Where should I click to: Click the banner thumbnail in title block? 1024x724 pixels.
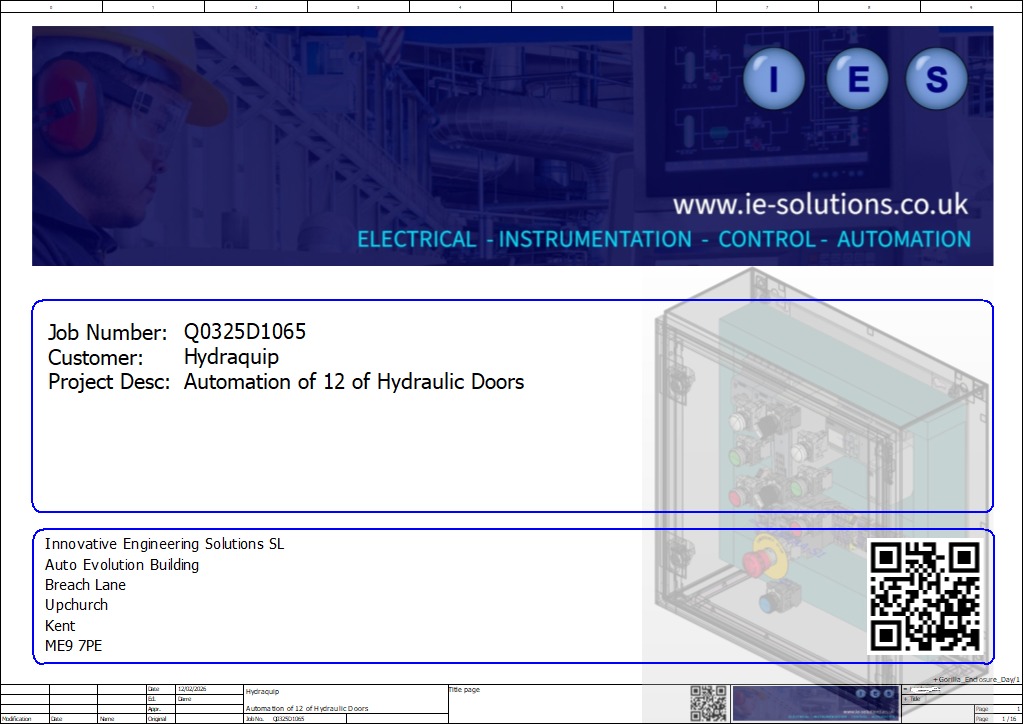click(x=815, y=702)
